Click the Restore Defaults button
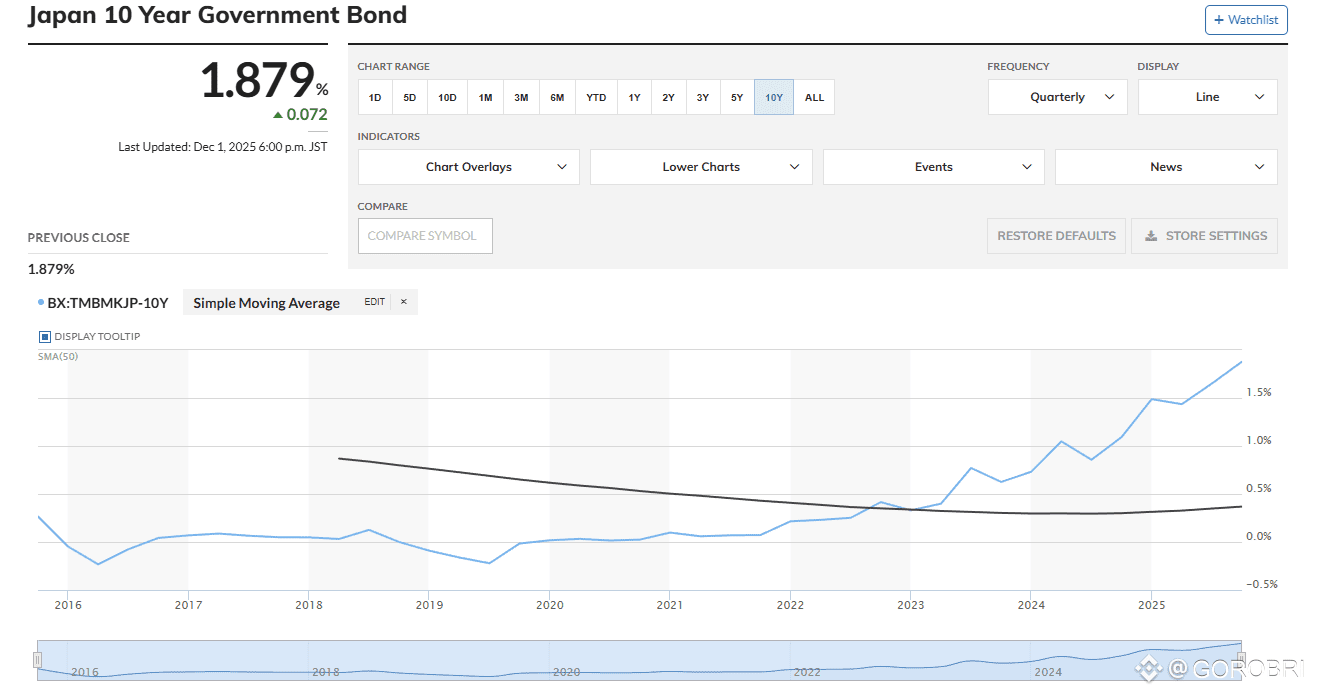Image resolution: width=1320 pixels, height=694 pixels. coord(1056,236)
